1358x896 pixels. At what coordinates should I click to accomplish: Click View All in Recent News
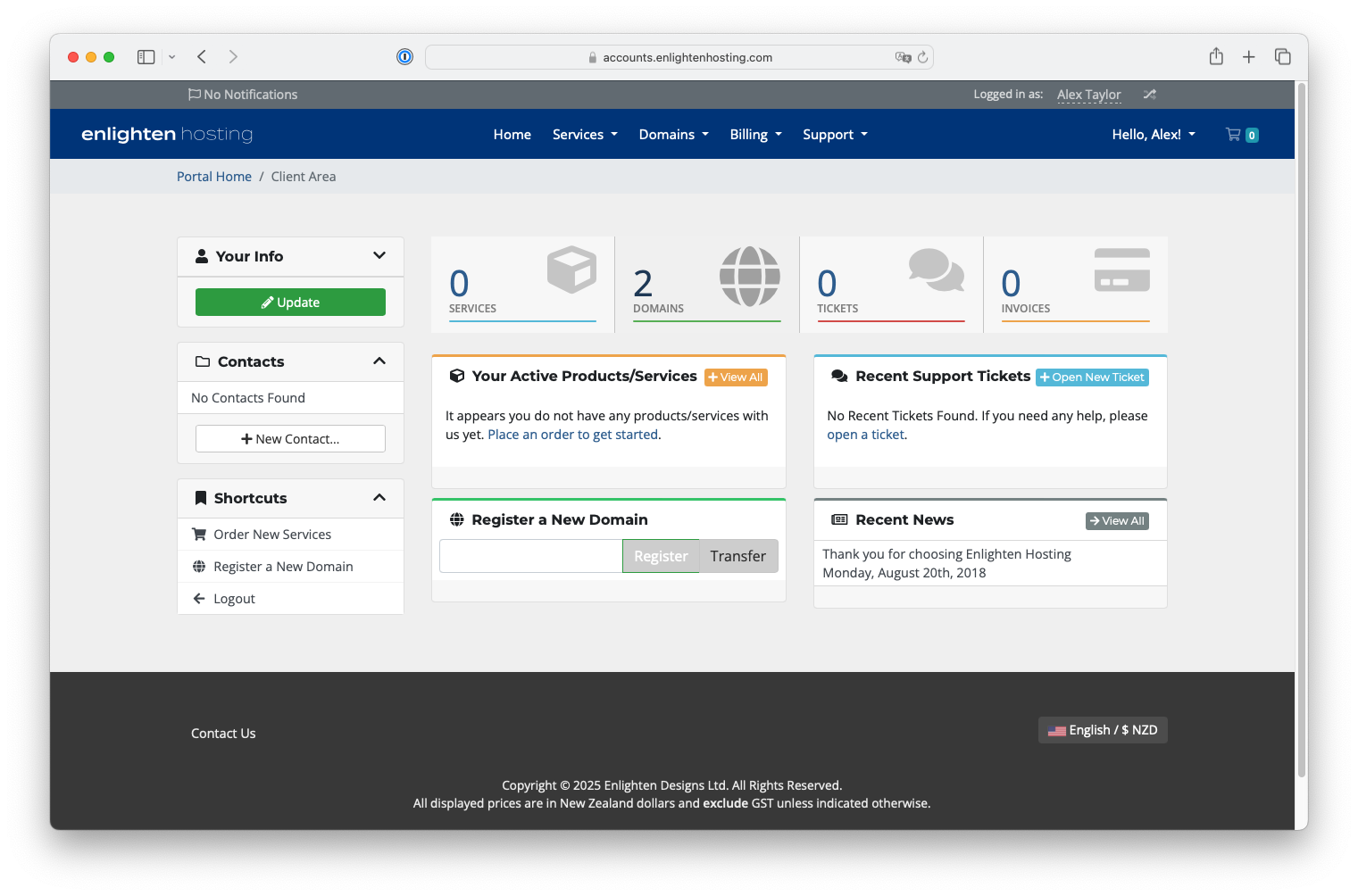(1117, 521)
